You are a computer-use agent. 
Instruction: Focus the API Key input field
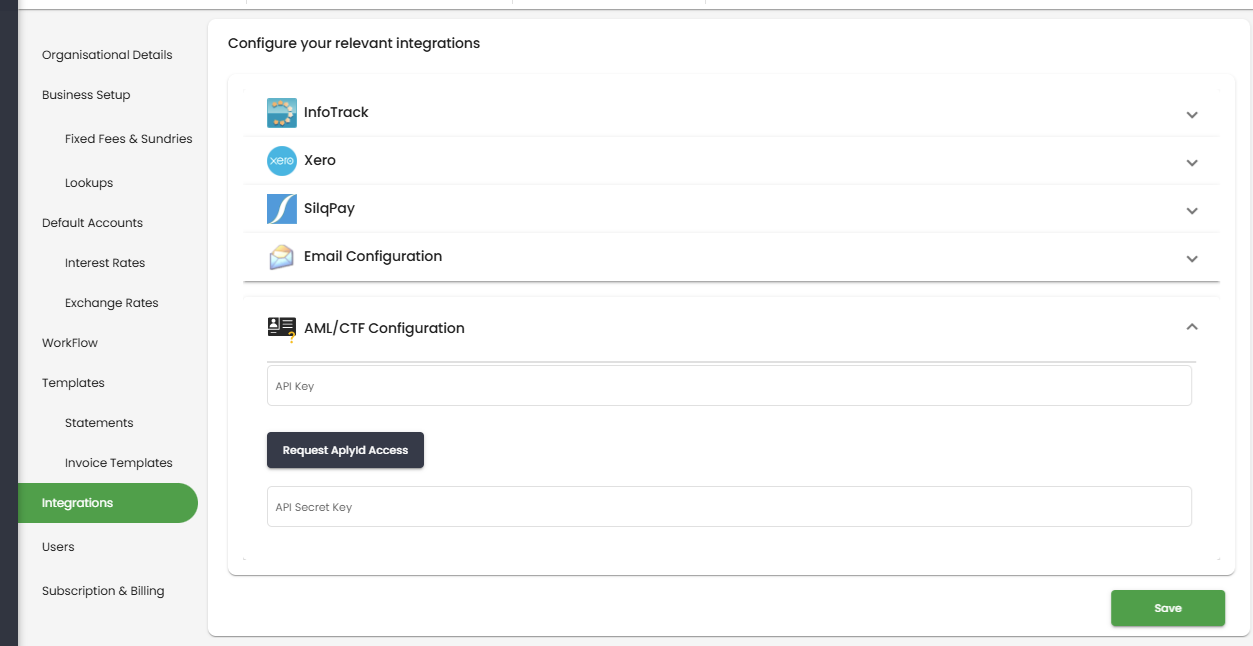pos(729,385)
